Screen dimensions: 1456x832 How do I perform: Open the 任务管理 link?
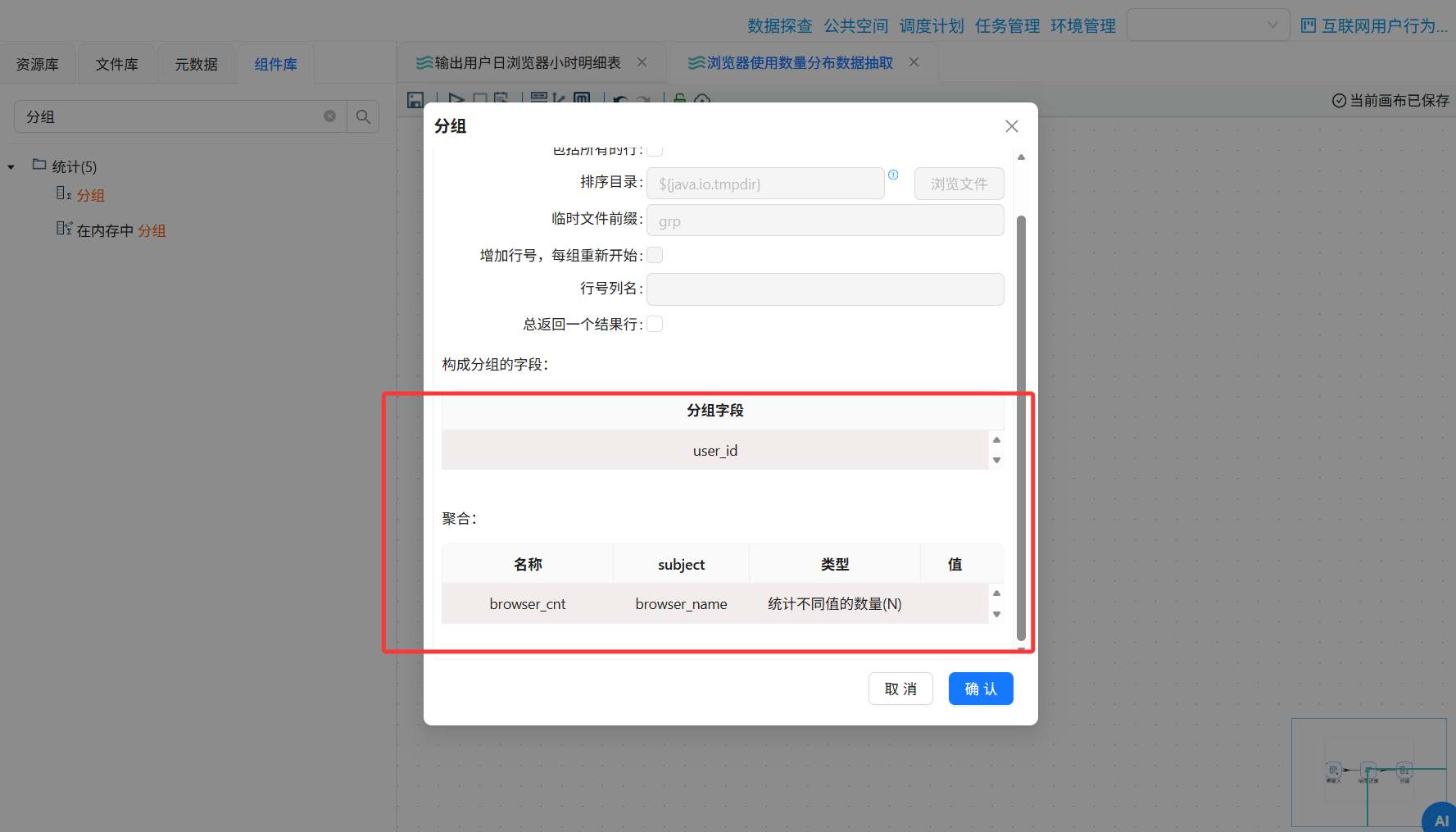pyautogui.click(x=1007, y=25)
